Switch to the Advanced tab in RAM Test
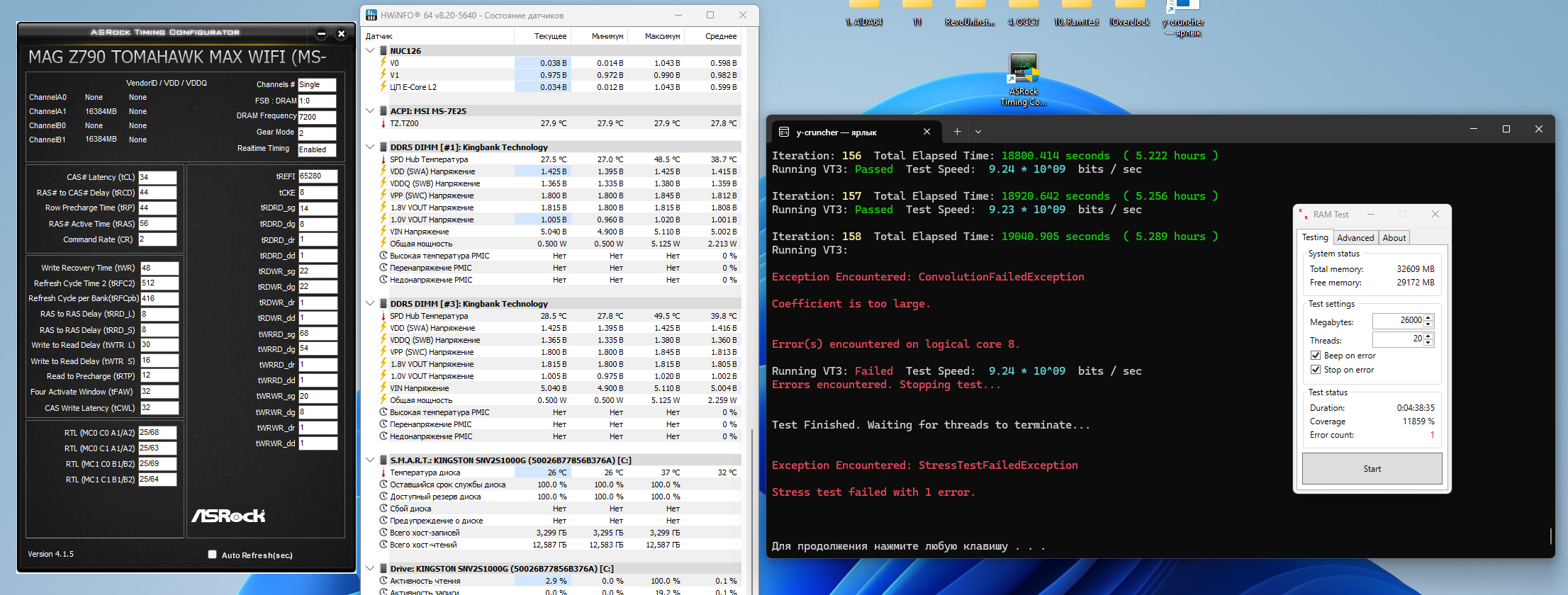Screen dimensions: 1568x595 click(1355, 238)
